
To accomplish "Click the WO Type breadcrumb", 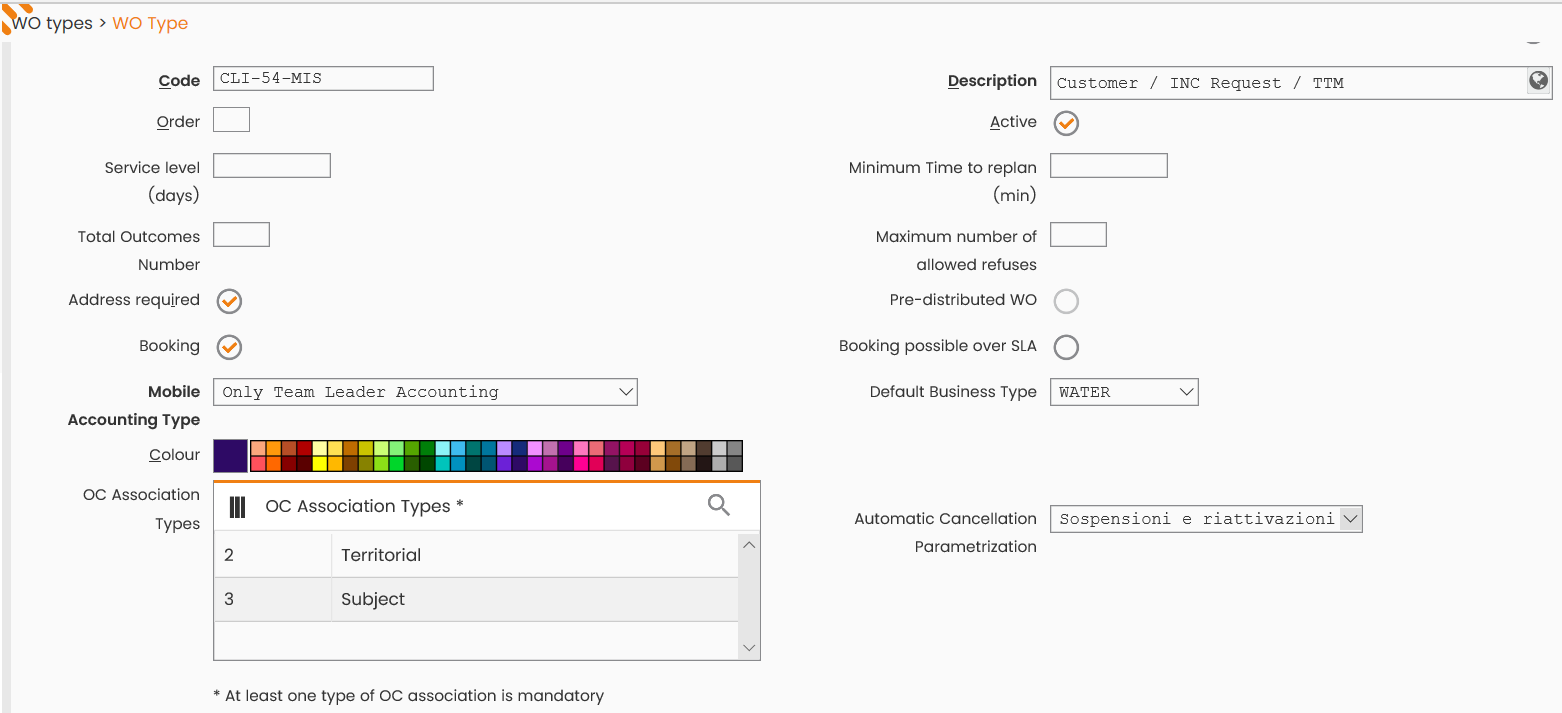I will coord(150,23).
